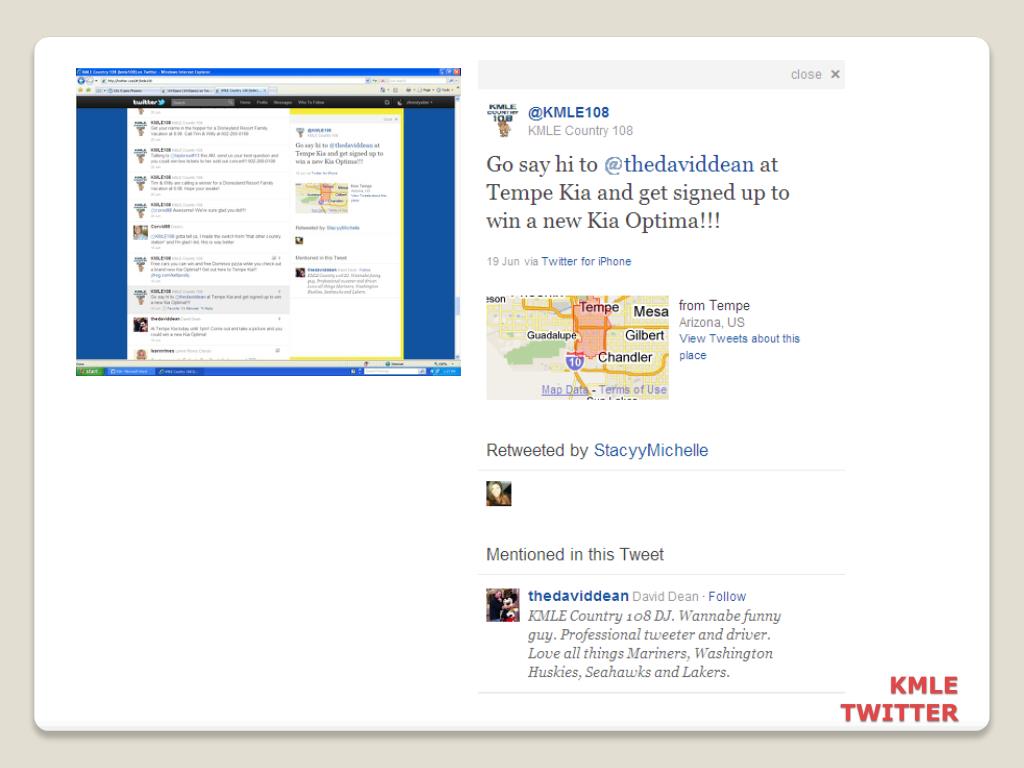Click the X icon beside close

[x=835, y=74]
